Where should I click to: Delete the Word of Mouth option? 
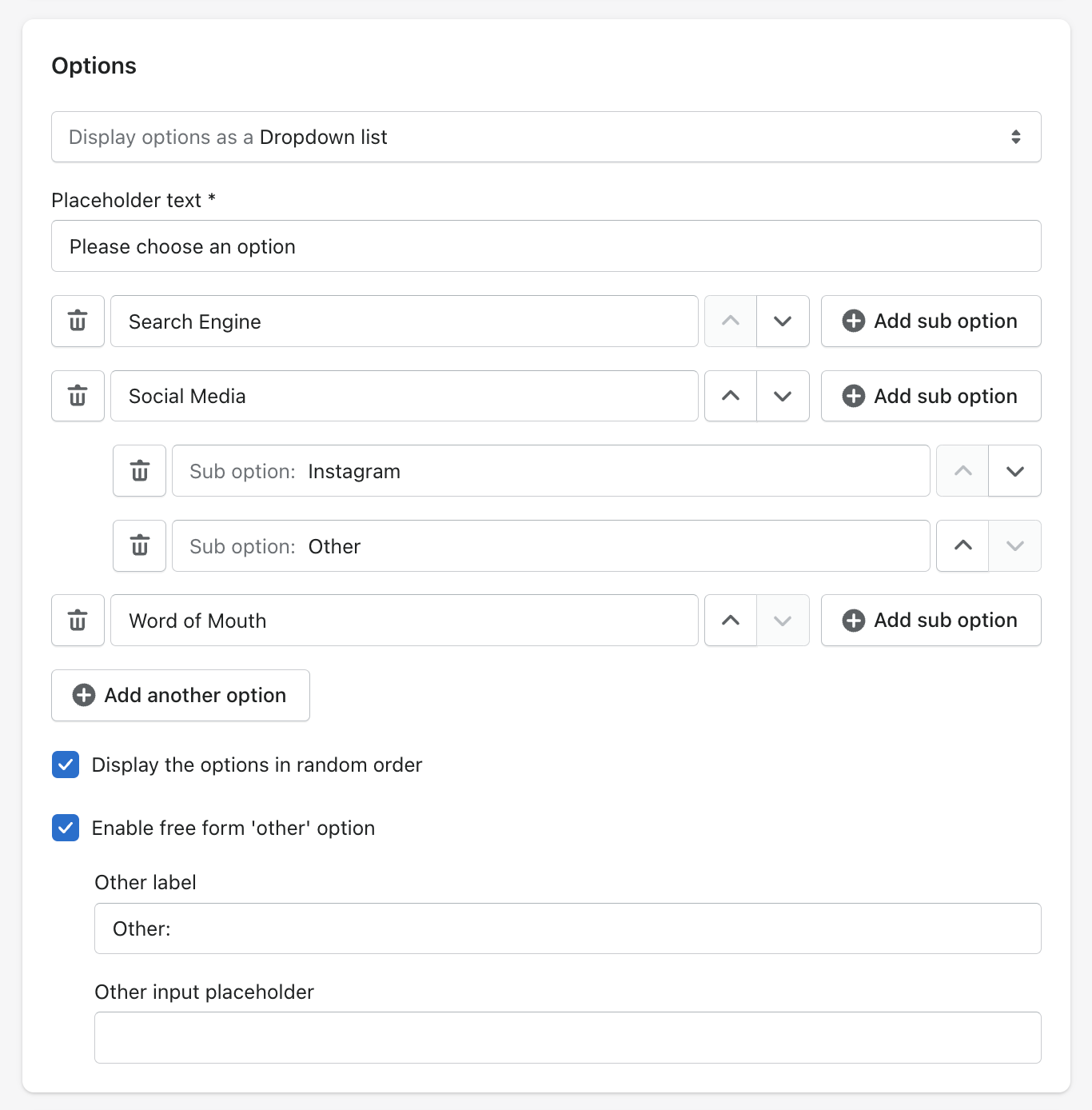point(78,621)
